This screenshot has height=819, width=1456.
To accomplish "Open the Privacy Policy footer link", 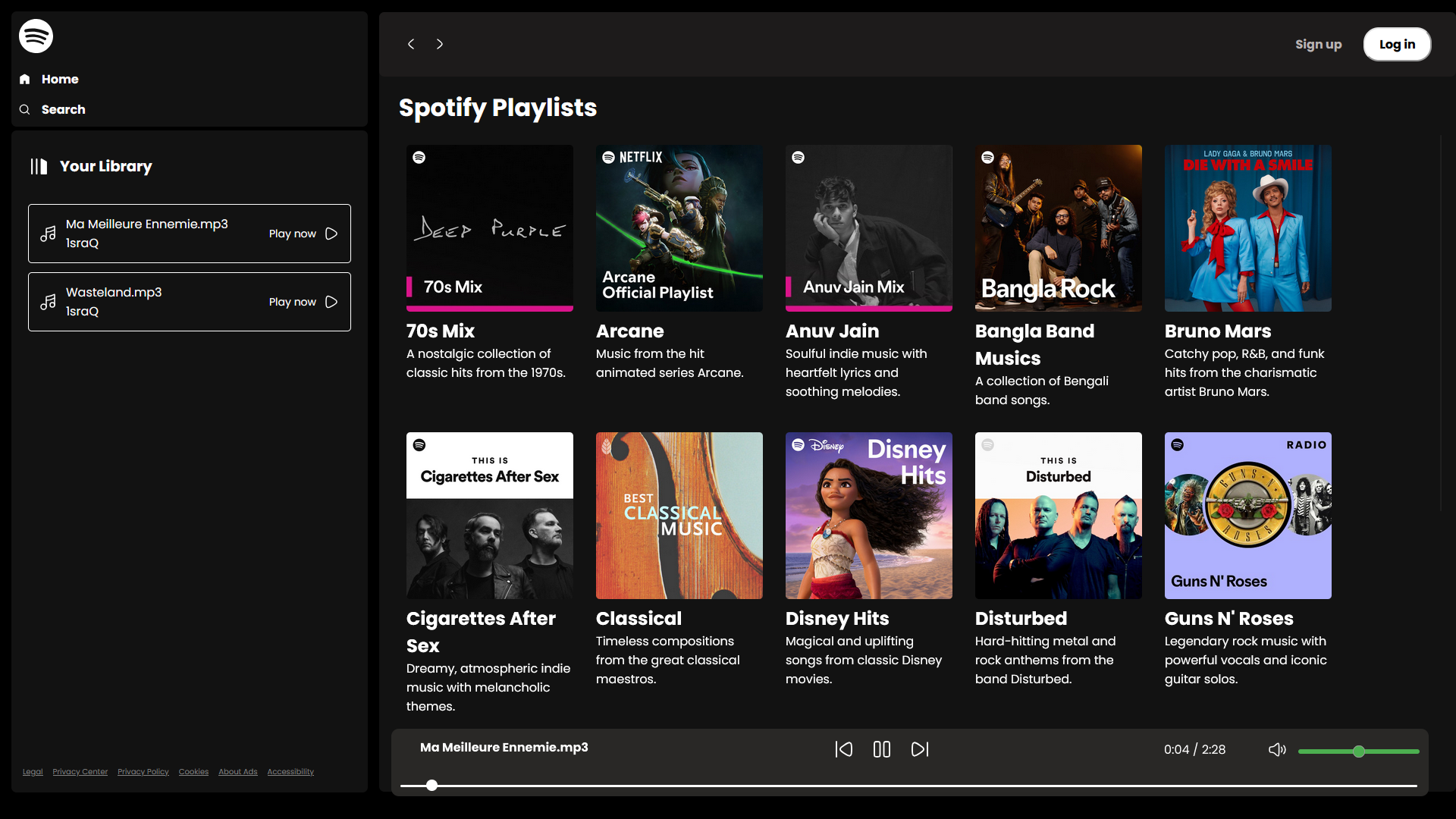I will (143, 772).
